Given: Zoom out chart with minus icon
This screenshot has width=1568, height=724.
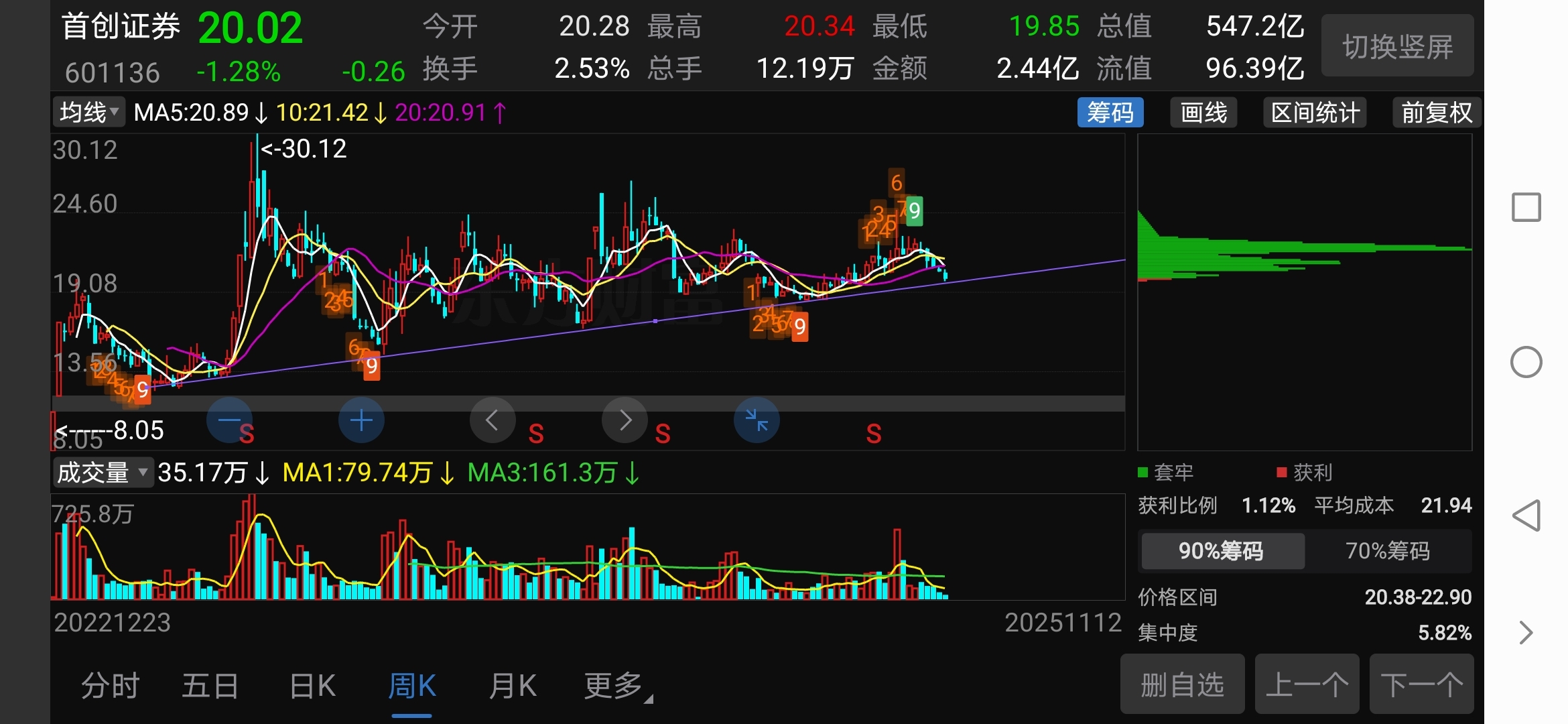Looking at the screenshot, I should tap(229, 420).
